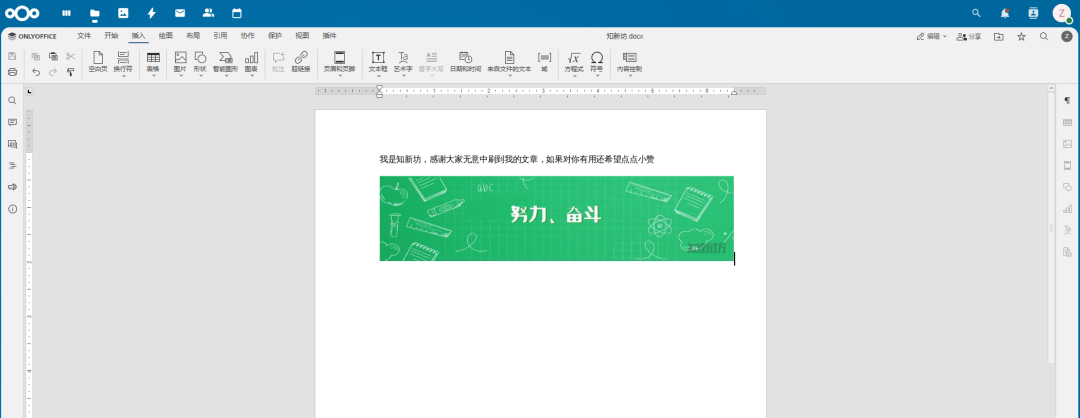1080x418 pixels.
Task: Expand the 换行符 break options
Action: (123, 76)
